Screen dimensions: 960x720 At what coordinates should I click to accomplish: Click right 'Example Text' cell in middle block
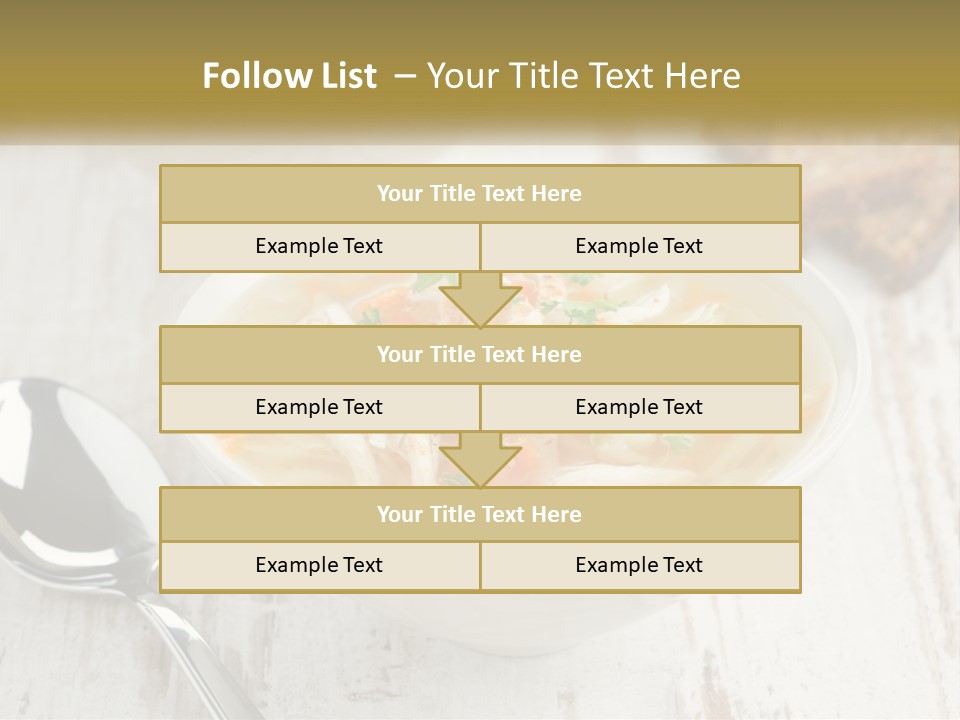click(x=640, y=408)
